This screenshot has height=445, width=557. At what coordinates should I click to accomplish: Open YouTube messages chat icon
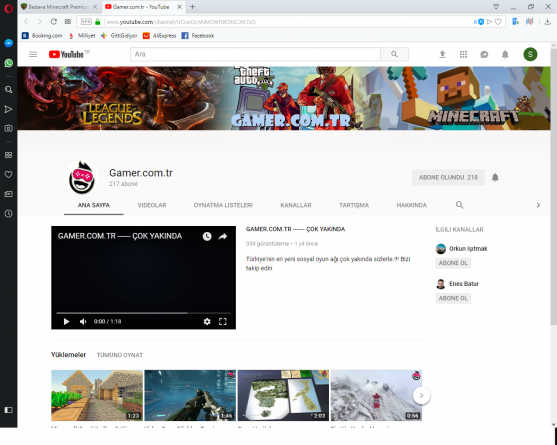pos(484,54)
